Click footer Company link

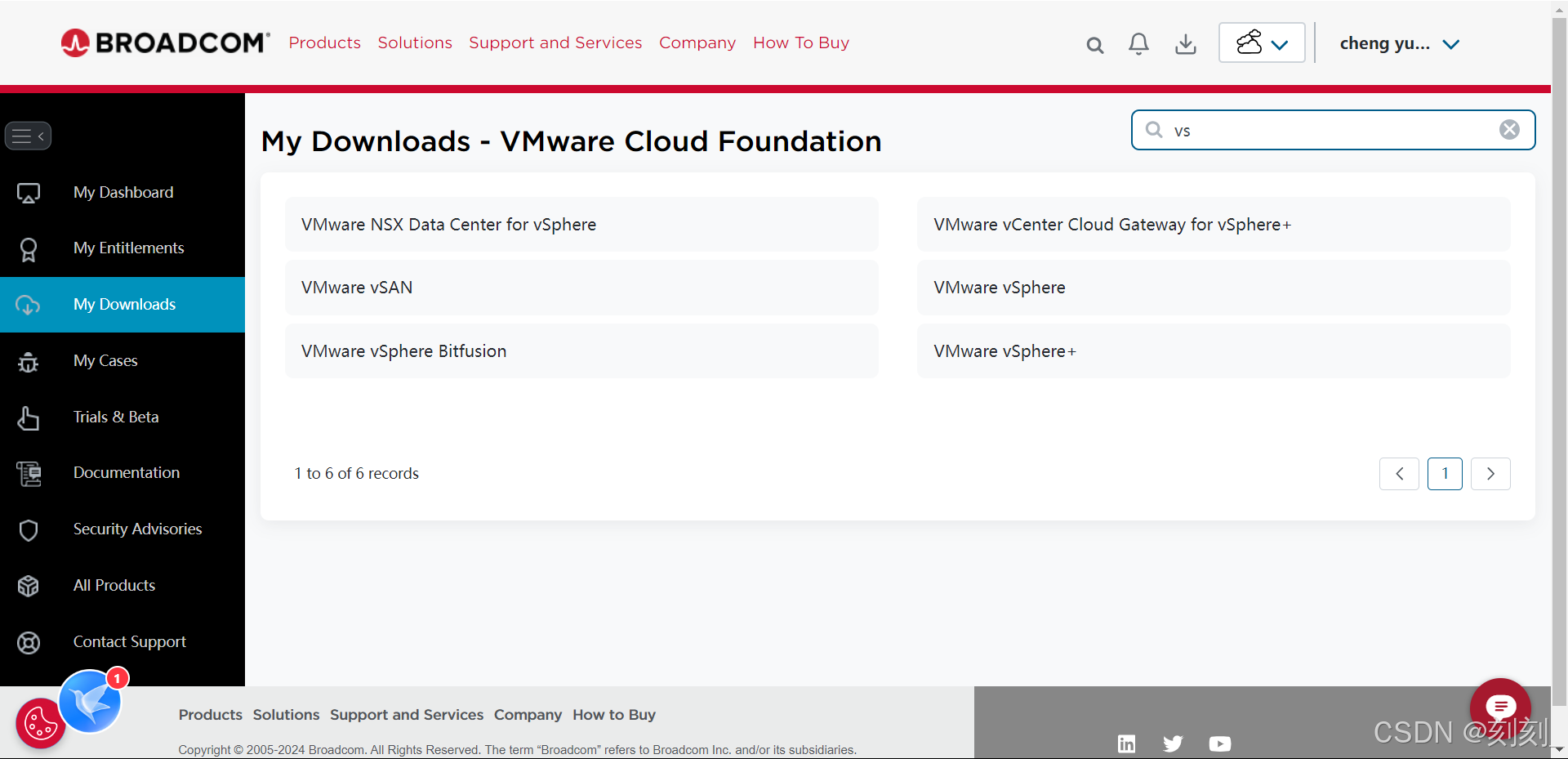(528, 715)
